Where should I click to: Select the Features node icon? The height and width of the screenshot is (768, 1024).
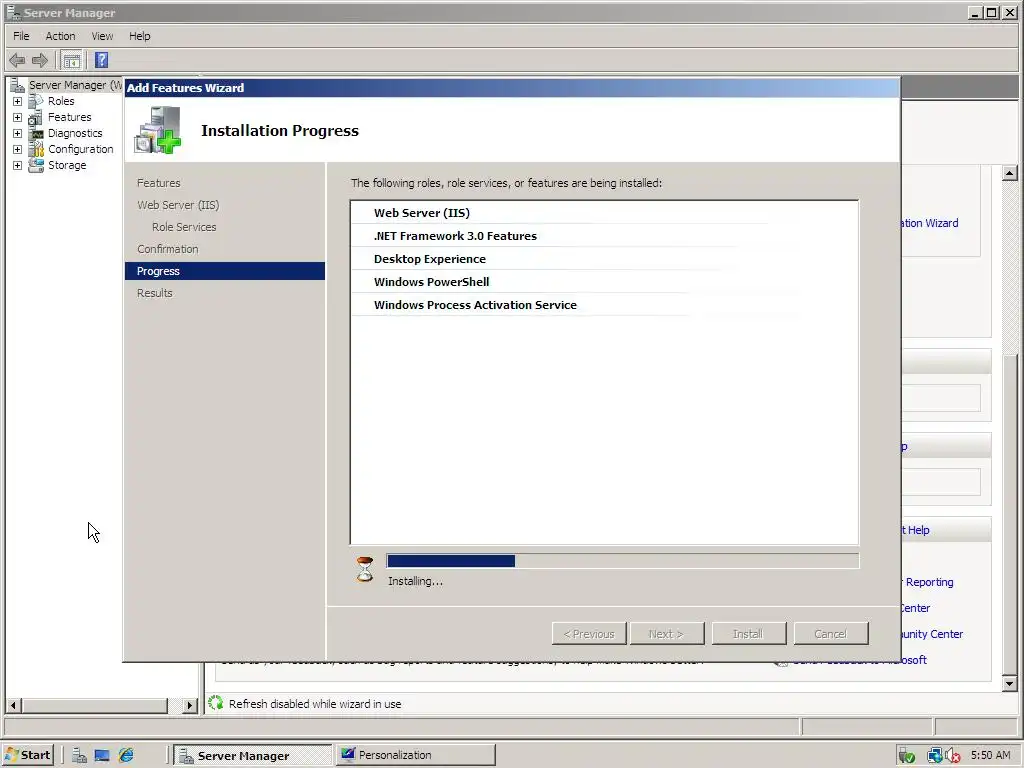[x=36, y=118]
